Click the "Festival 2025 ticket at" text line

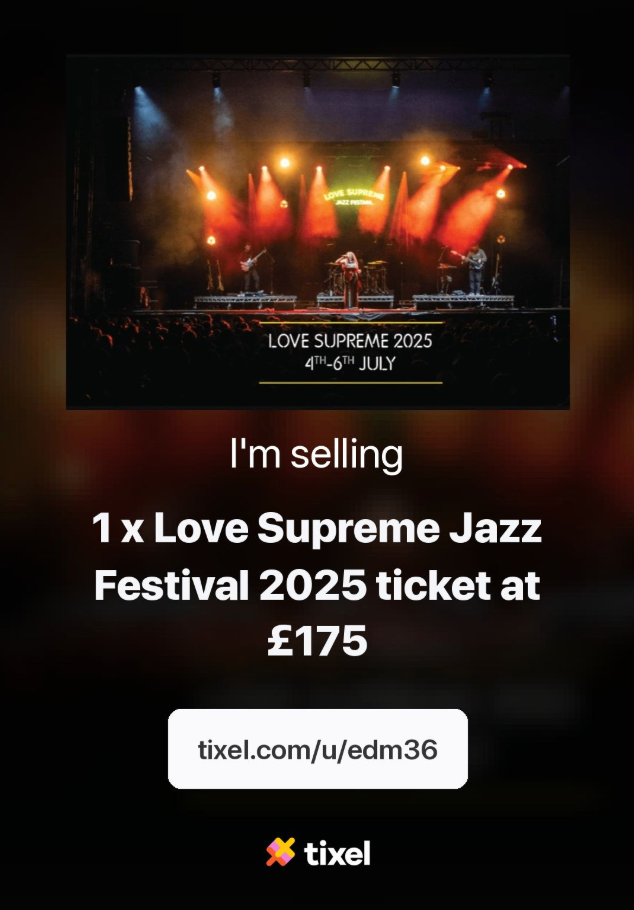click(x=317, y=586)
